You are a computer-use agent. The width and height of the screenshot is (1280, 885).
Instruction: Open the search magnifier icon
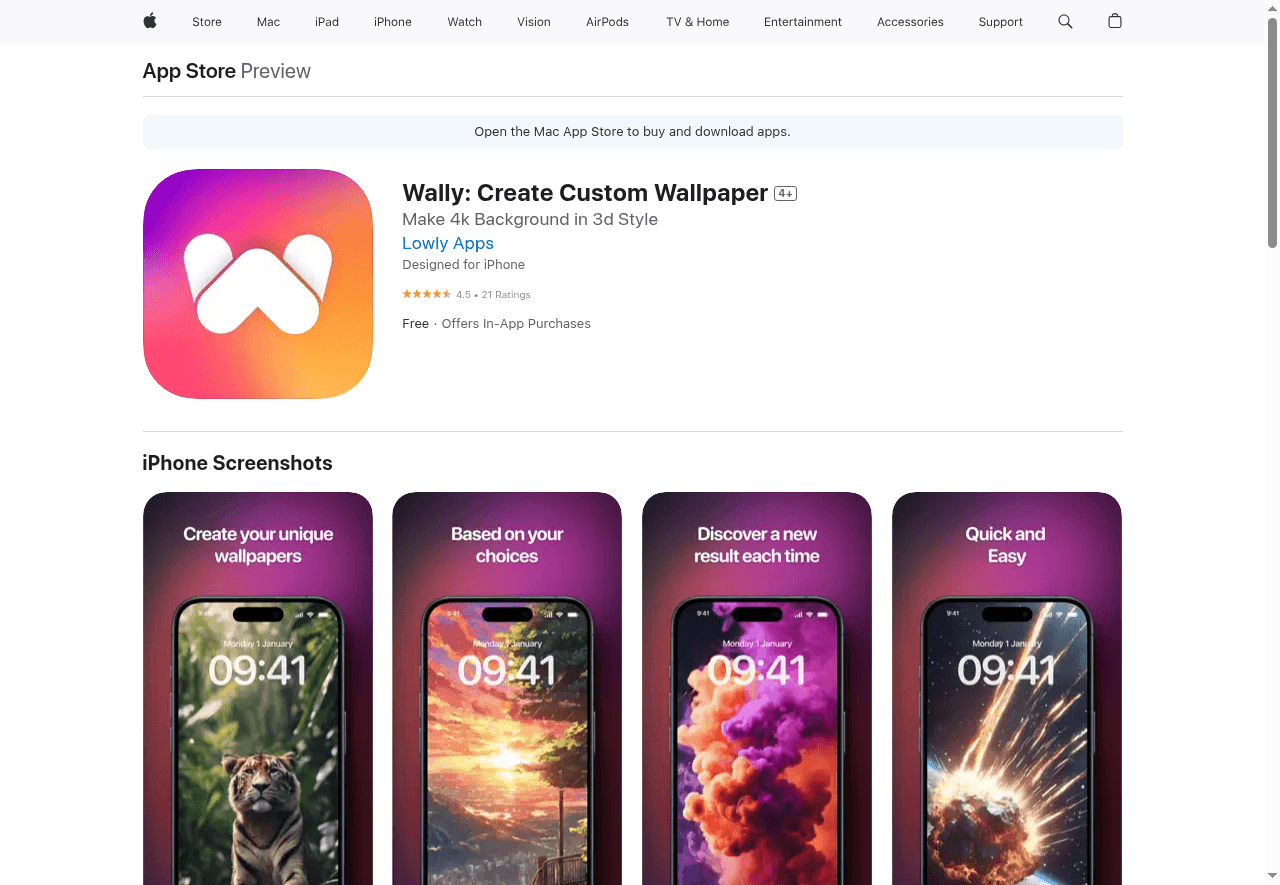coord(1065,21)
